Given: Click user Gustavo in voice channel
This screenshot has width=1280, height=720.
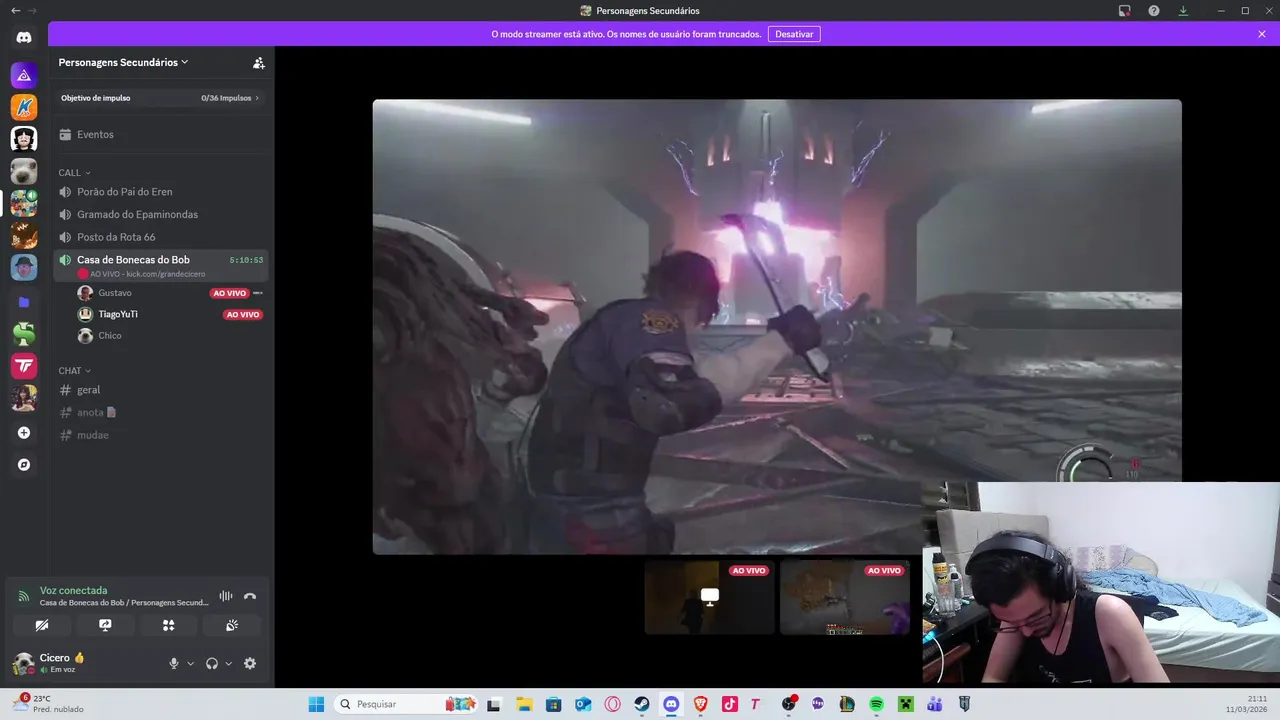Looking at the screenshot, I should coord(114,293).
